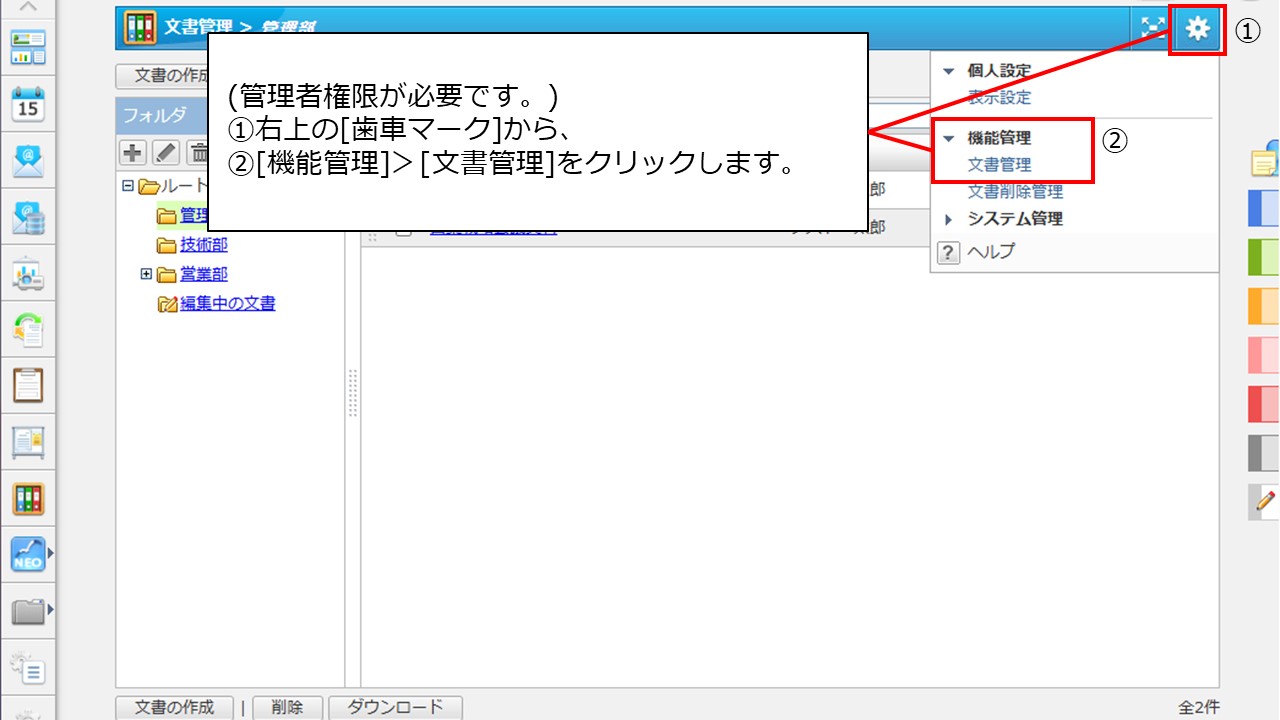Collapse the sidebar with the top chevron
Screen dimensions: 1280x720
28,7
